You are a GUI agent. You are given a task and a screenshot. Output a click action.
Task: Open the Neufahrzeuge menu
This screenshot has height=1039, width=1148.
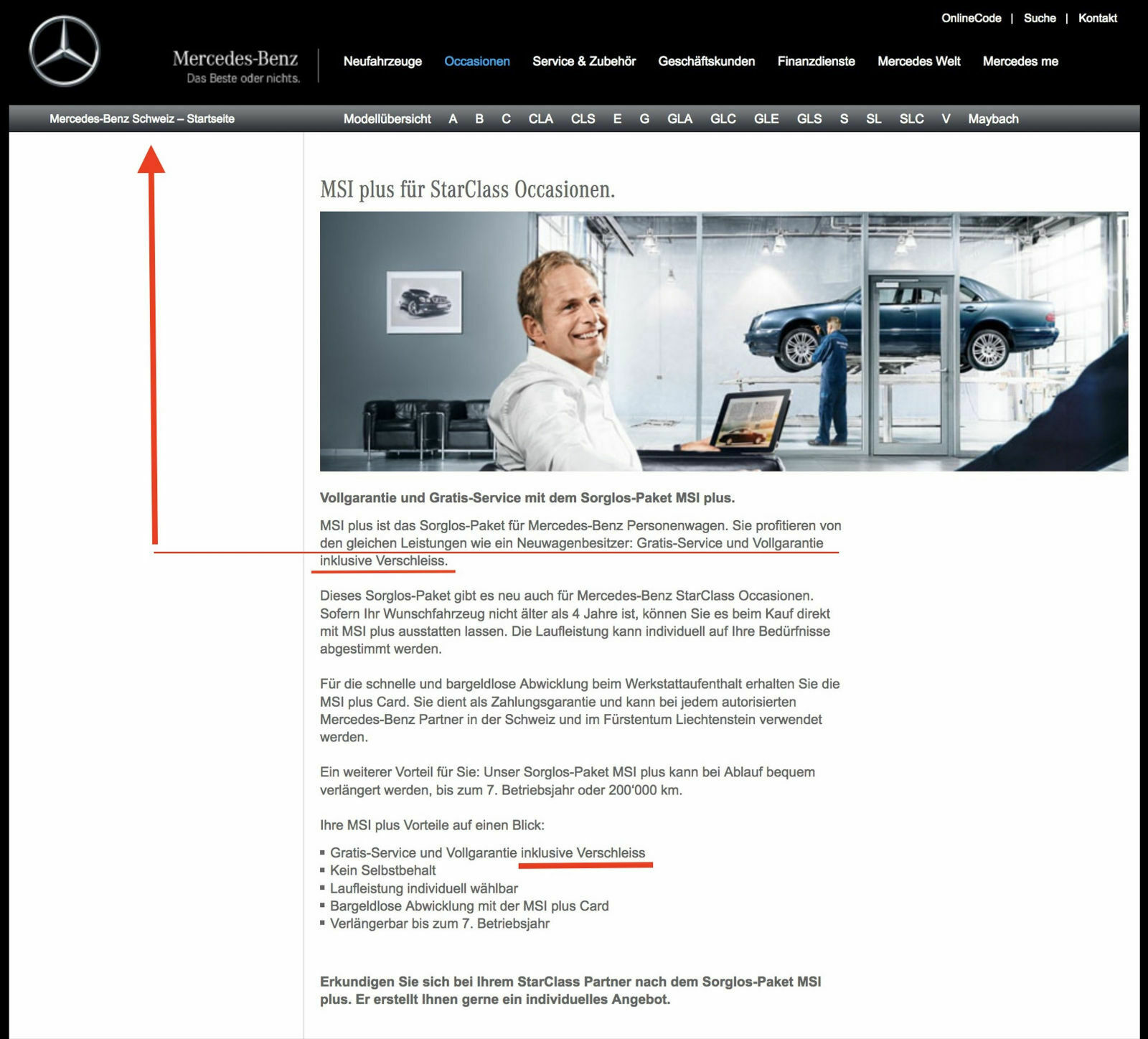382,62
